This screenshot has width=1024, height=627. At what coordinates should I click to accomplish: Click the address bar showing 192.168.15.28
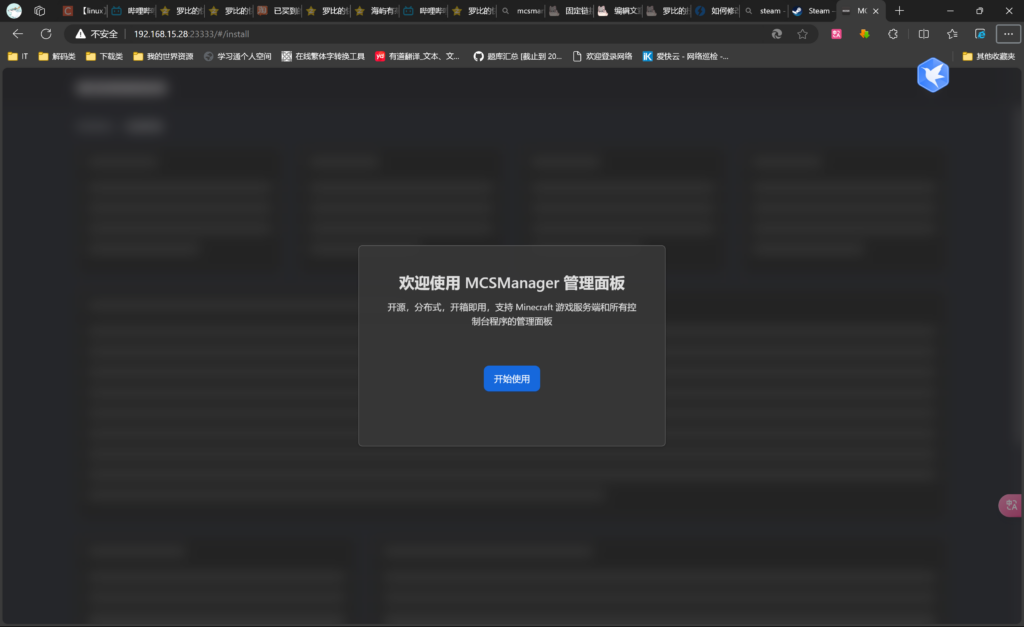[x=400, y=34]
